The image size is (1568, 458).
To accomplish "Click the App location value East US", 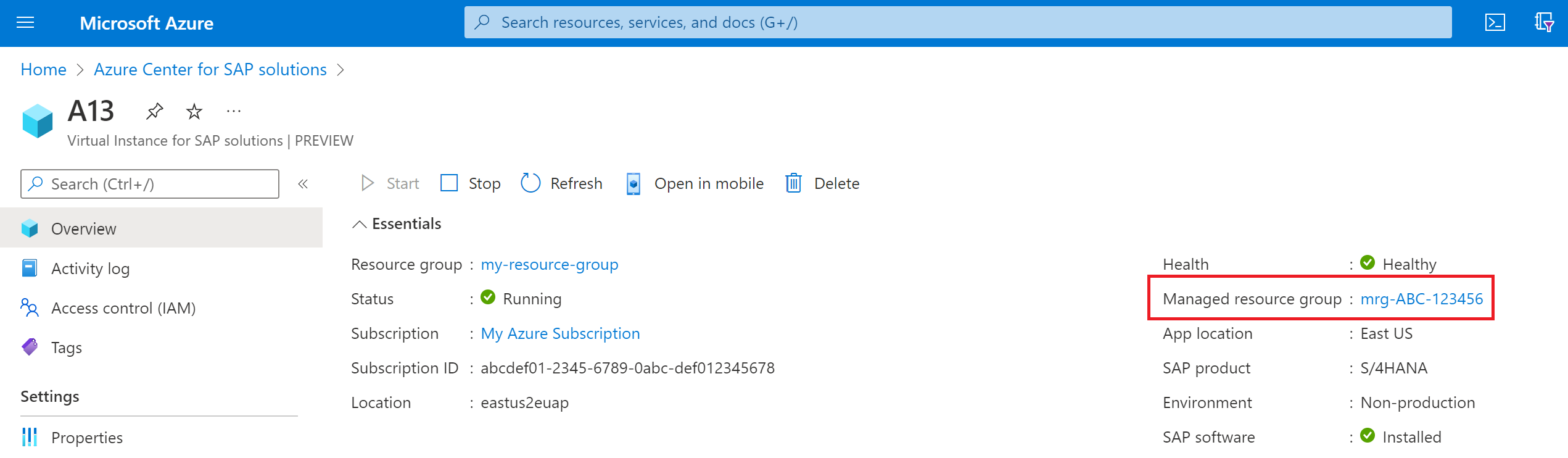I will point(1386,333).
